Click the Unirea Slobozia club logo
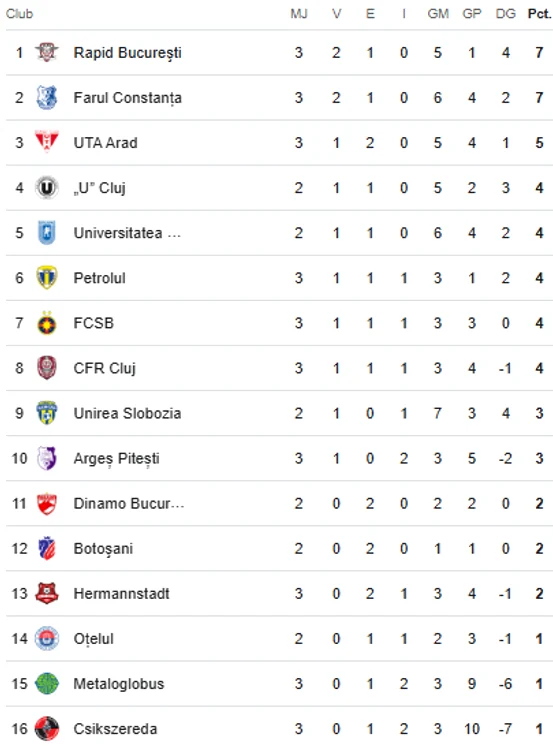Image resolution: width=553 pixels, height=750 pixels. 47,413
